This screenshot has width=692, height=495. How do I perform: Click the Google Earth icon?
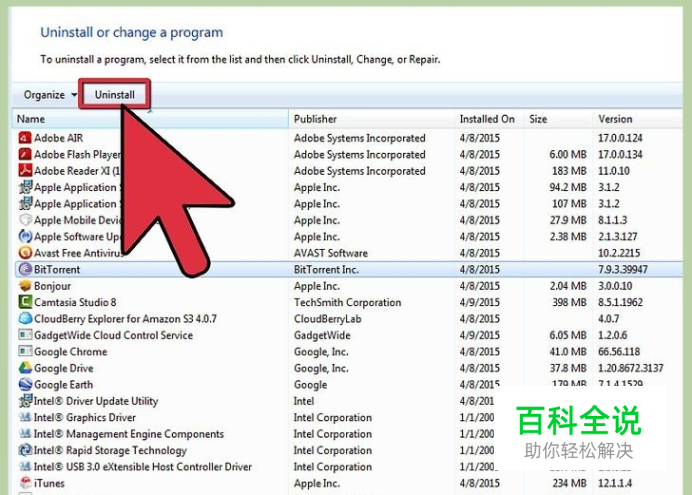(x=25, y=384)
